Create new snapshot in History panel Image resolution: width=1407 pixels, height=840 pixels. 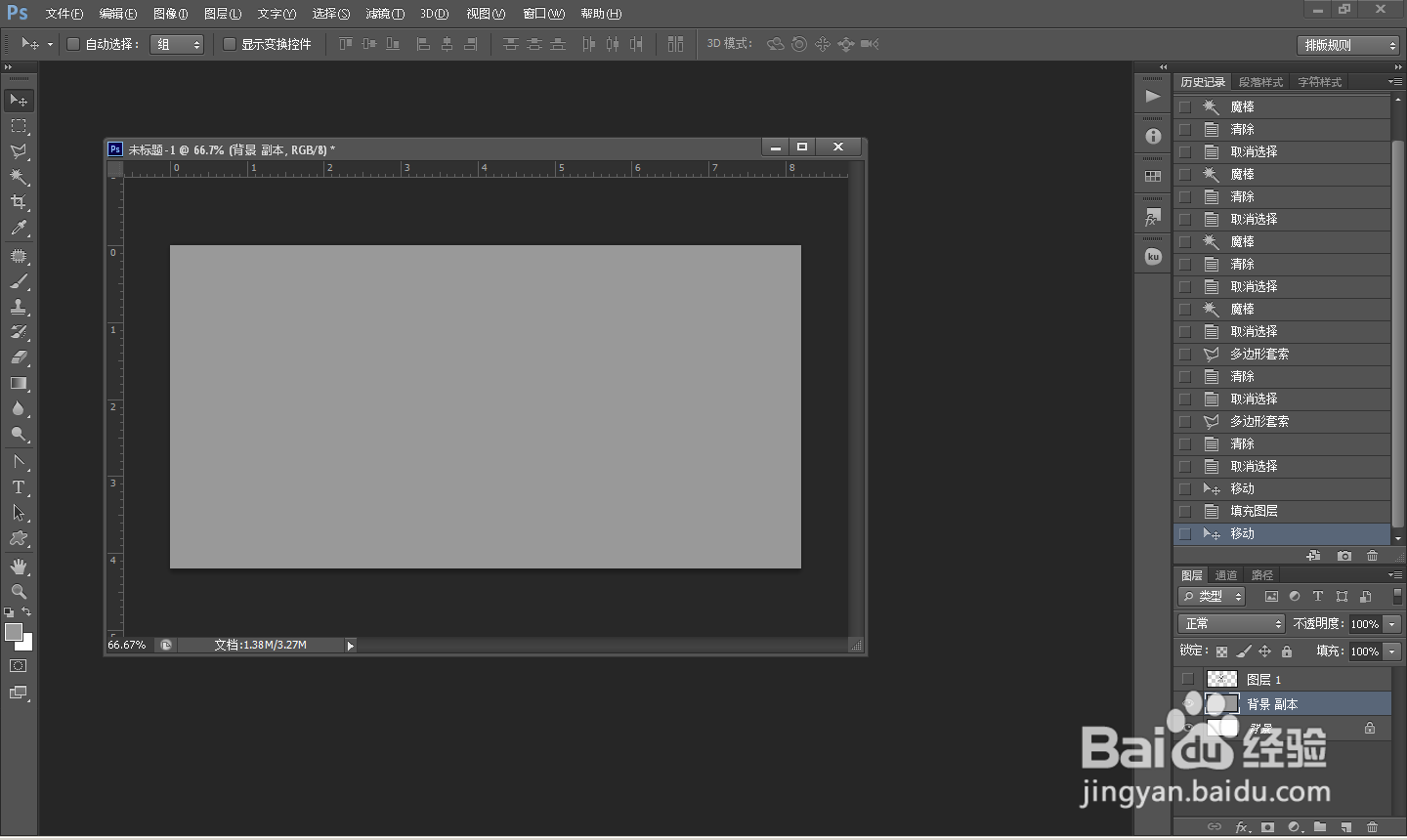click(1344, 556)
